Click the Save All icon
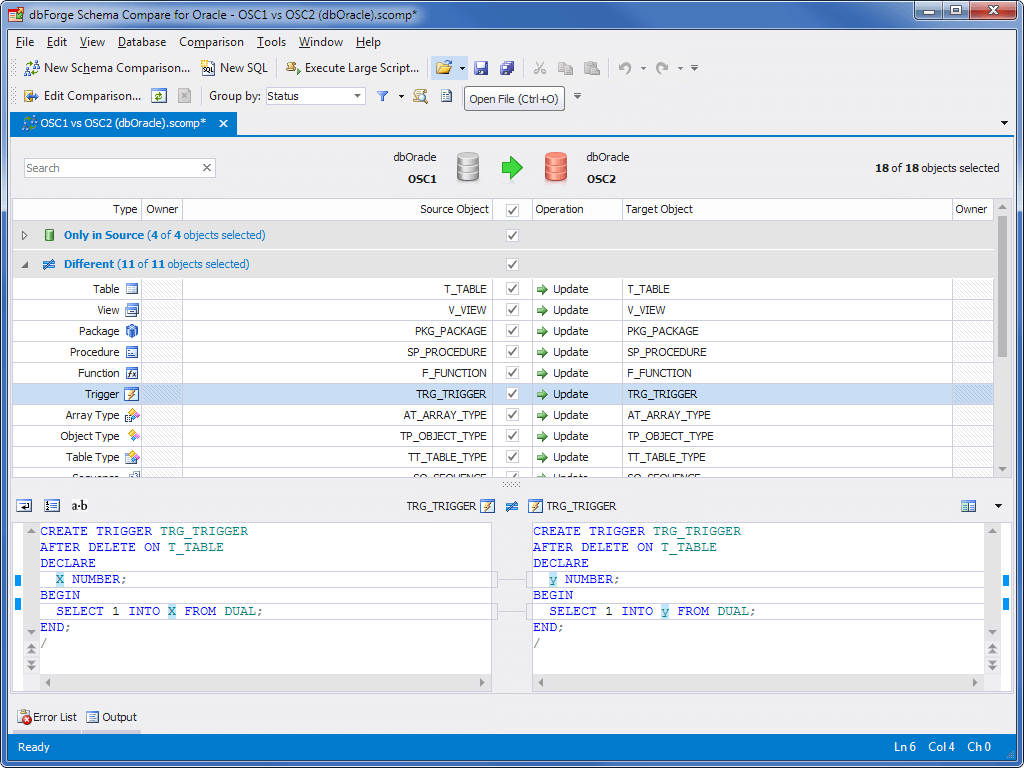The width and height of the screenshot is (1024, 768). click(x=505, y=68)
